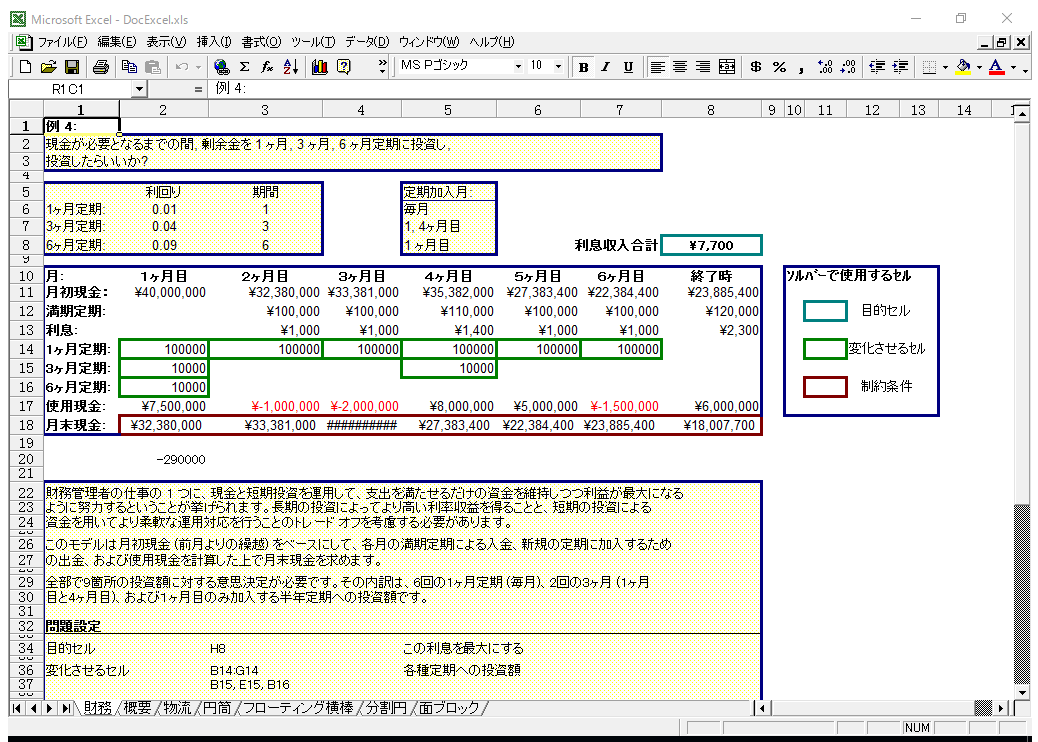This screenshot has height=742, width=1038.
Task: Apply Currency Style format icon
Action: tap(756, 67)
